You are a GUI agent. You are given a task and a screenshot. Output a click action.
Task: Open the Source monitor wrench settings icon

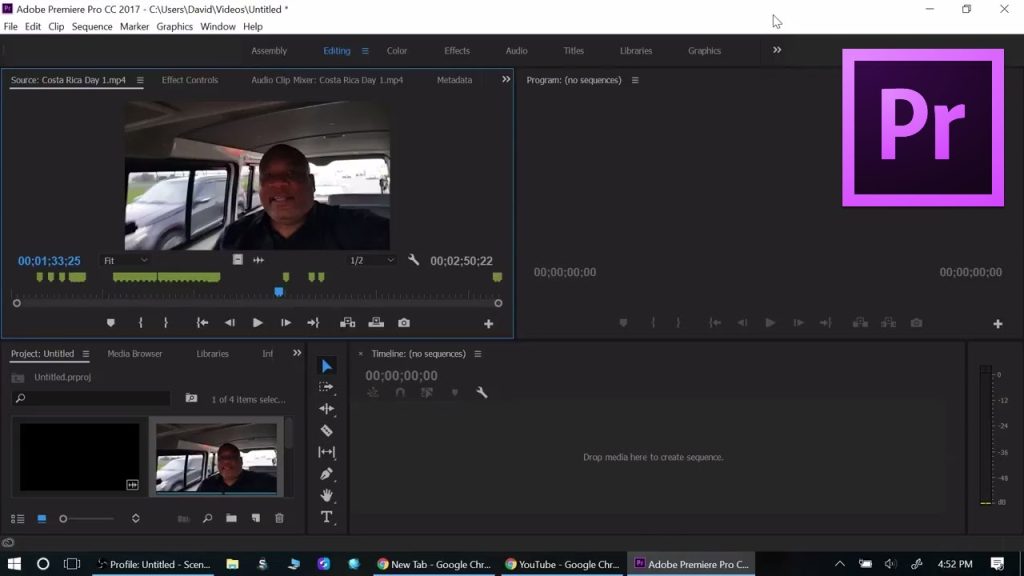click(413, 260)
